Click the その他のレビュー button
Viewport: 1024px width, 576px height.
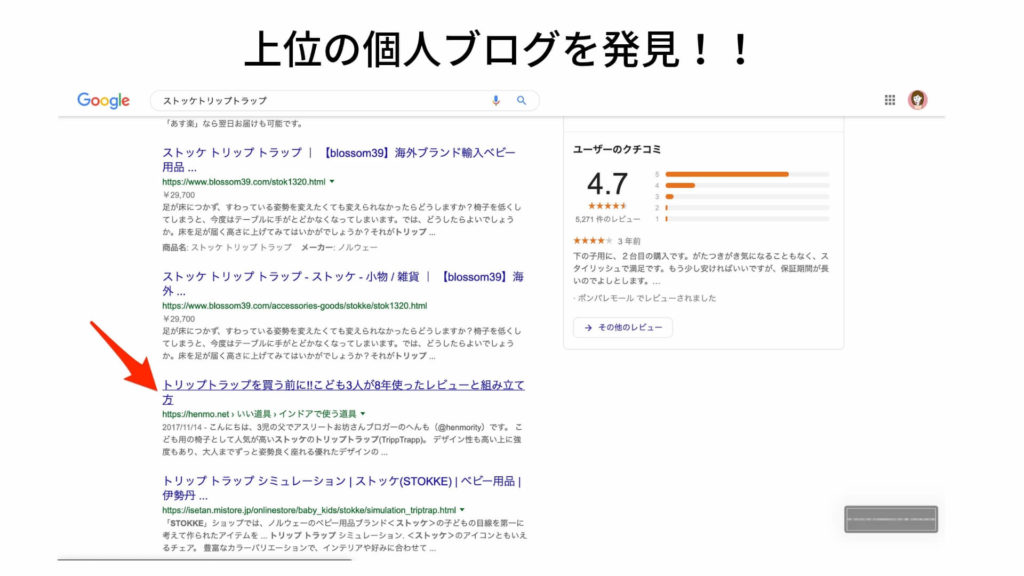coord(623,328)
